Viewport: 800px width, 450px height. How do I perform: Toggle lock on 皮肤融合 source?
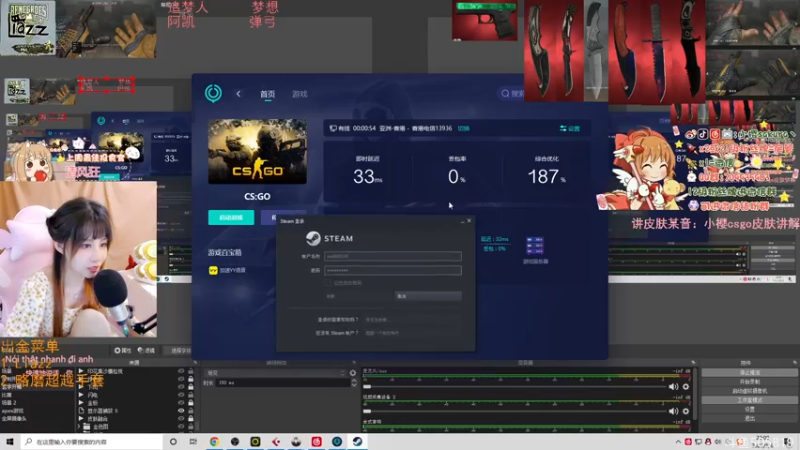click(191, 418)
